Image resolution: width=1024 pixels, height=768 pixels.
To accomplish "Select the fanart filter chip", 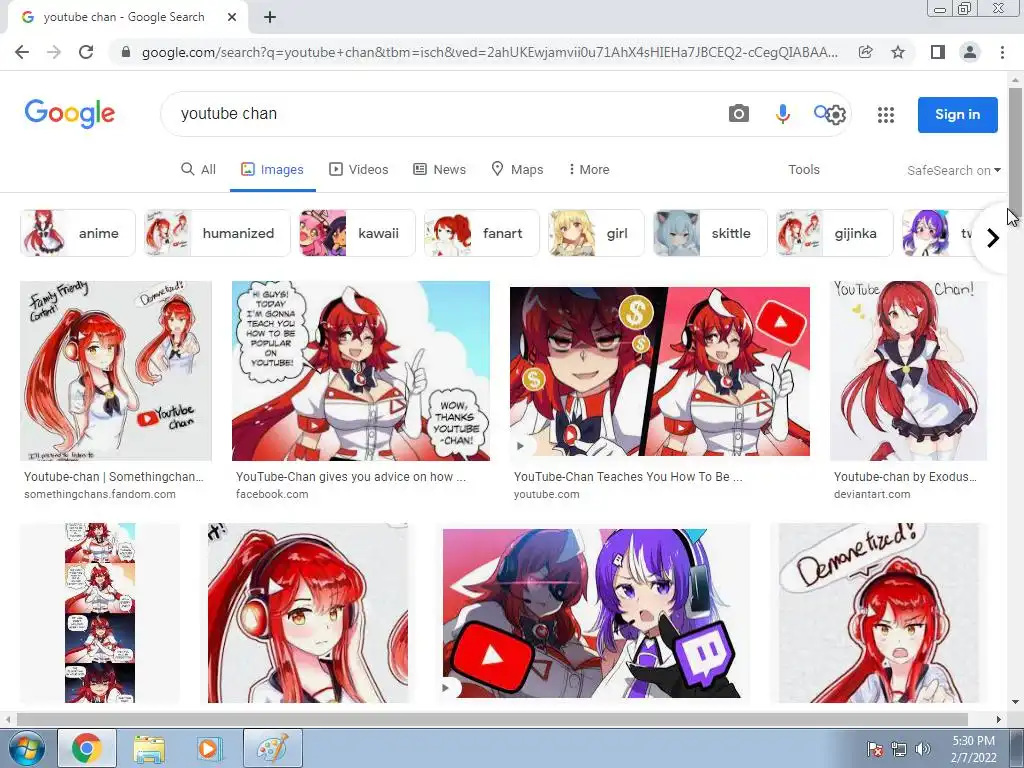I will point(481,233).
